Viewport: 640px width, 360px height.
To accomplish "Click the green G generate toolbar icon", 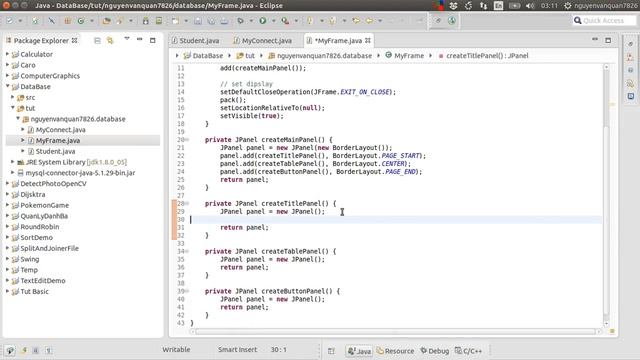I will [81, 20].
